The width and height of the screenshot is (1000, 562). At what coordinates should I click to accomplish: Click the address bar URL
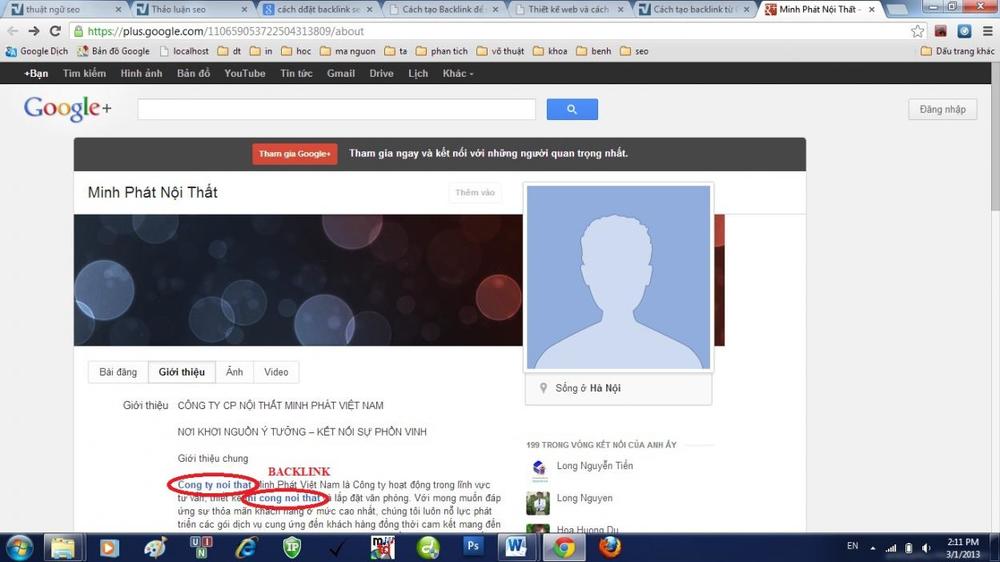click(x=226, y=31)
